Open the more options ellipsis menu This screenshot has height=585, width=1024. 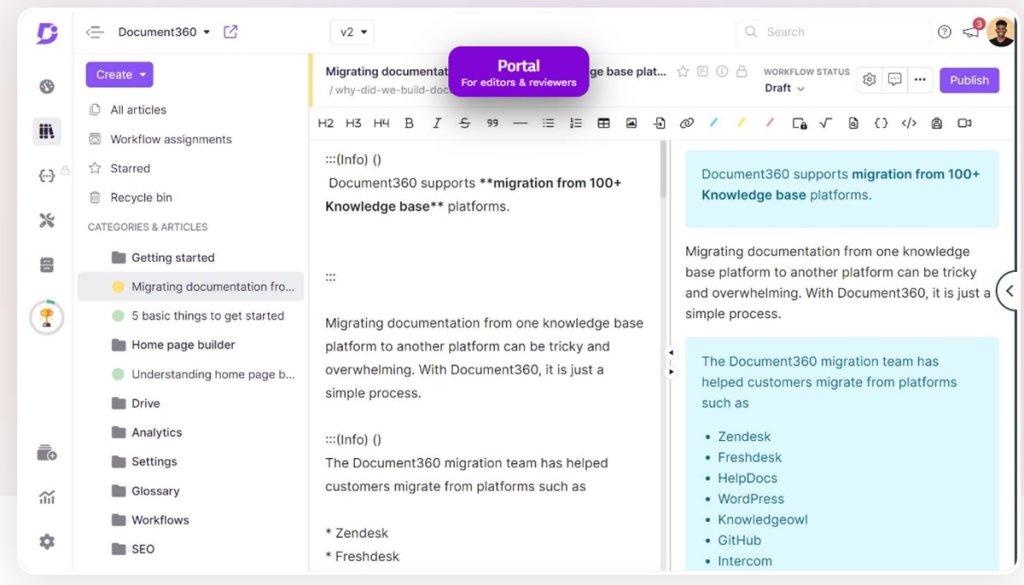coord(920,80)
